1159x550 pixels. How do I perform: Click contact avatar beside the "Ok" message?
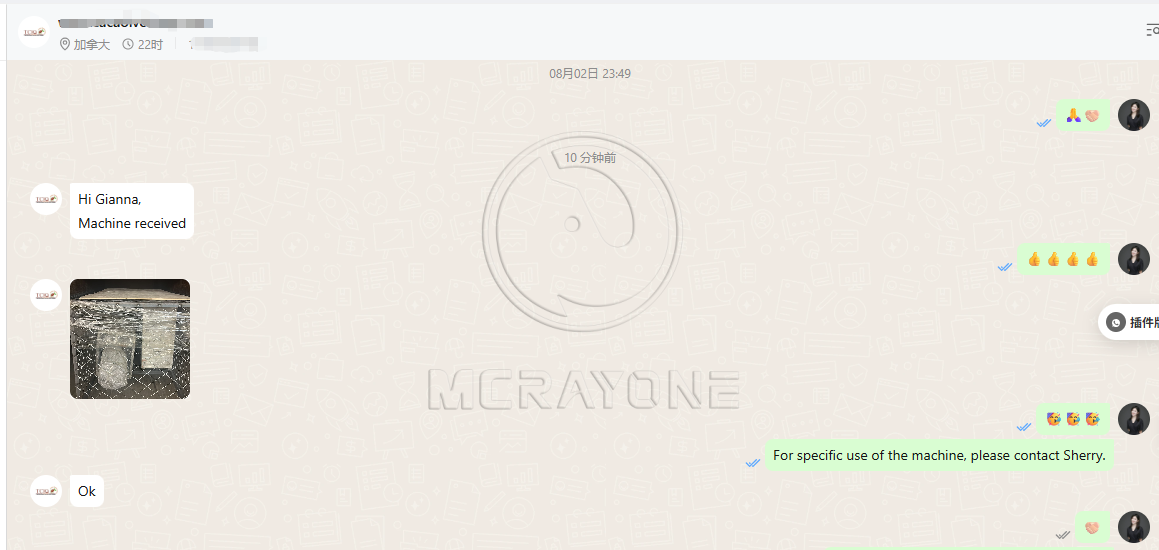(46, 491)
